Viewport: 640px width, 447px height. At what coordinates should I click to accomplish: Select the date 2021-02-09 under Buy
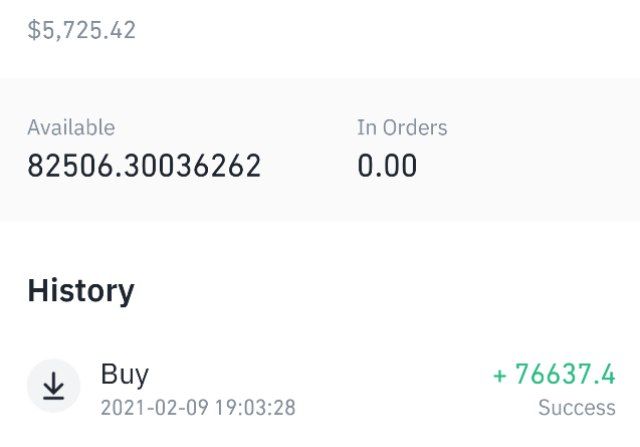click(154, 407)
